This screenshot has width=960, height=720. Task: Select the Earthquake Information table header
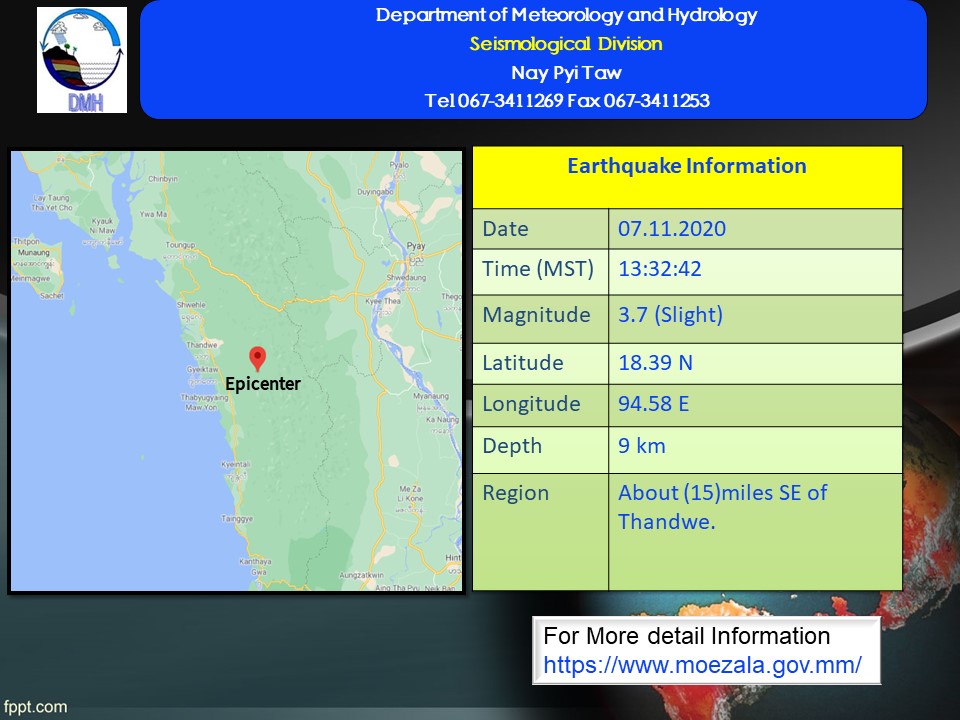click(x=686, y=167)
